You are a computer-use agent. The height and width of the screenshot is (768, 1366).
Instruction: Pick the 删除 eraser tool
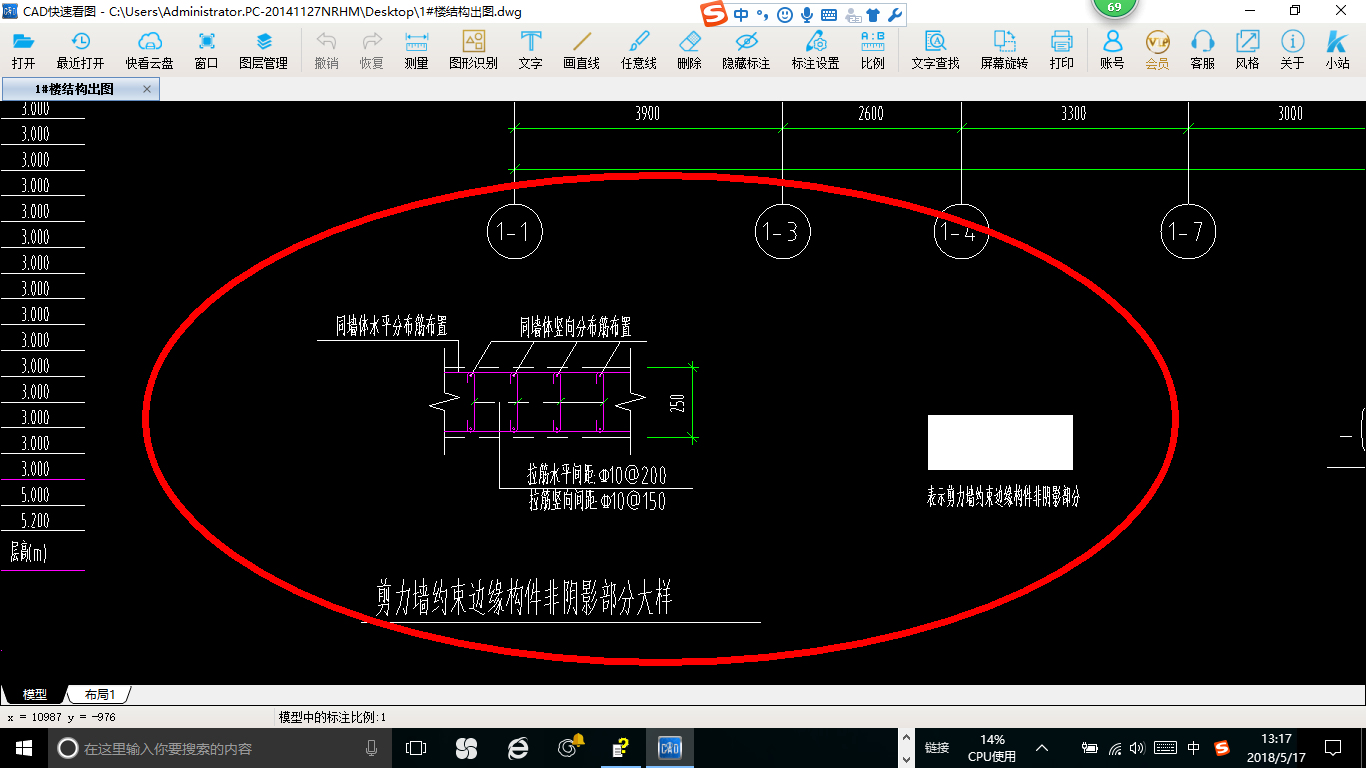tap(689, 50)
